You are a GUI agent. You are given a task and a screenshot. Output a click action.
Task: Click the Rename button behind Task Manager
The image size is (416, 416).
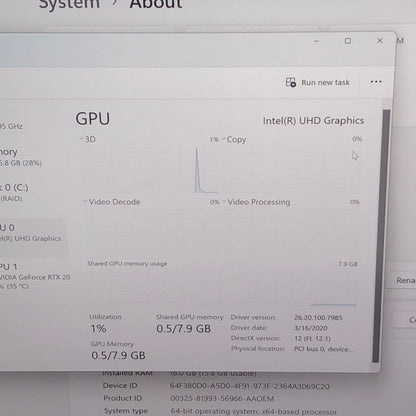click(405, 280)
